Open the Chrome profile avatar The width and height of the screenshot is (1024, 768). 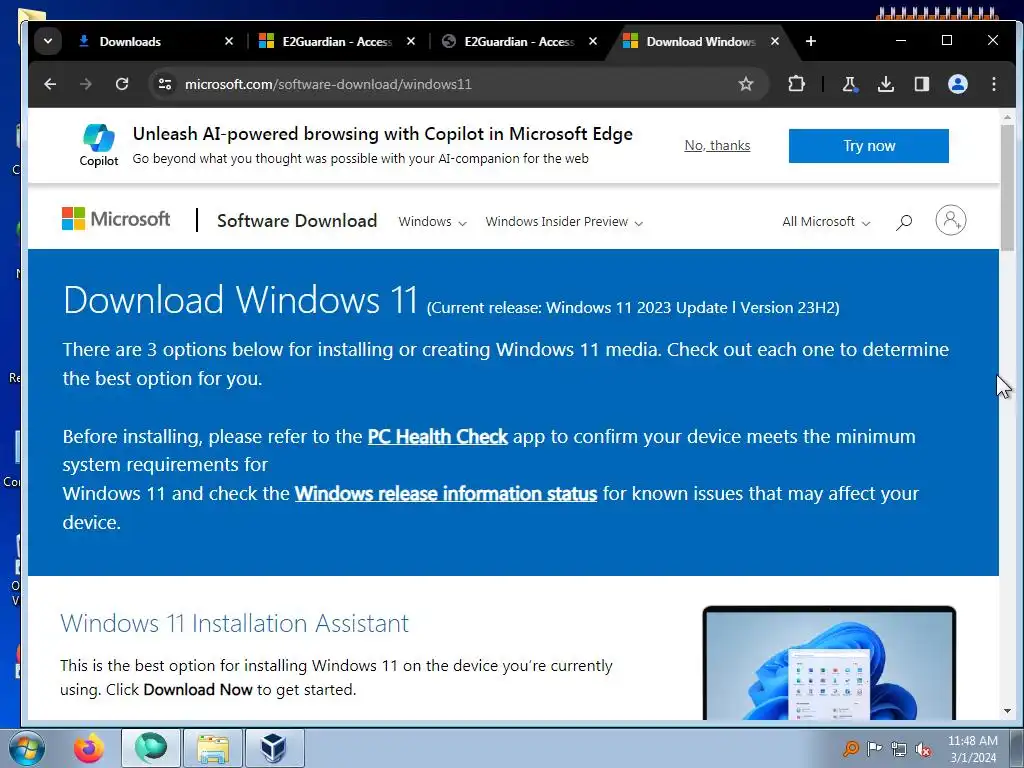tap(957, 84)
